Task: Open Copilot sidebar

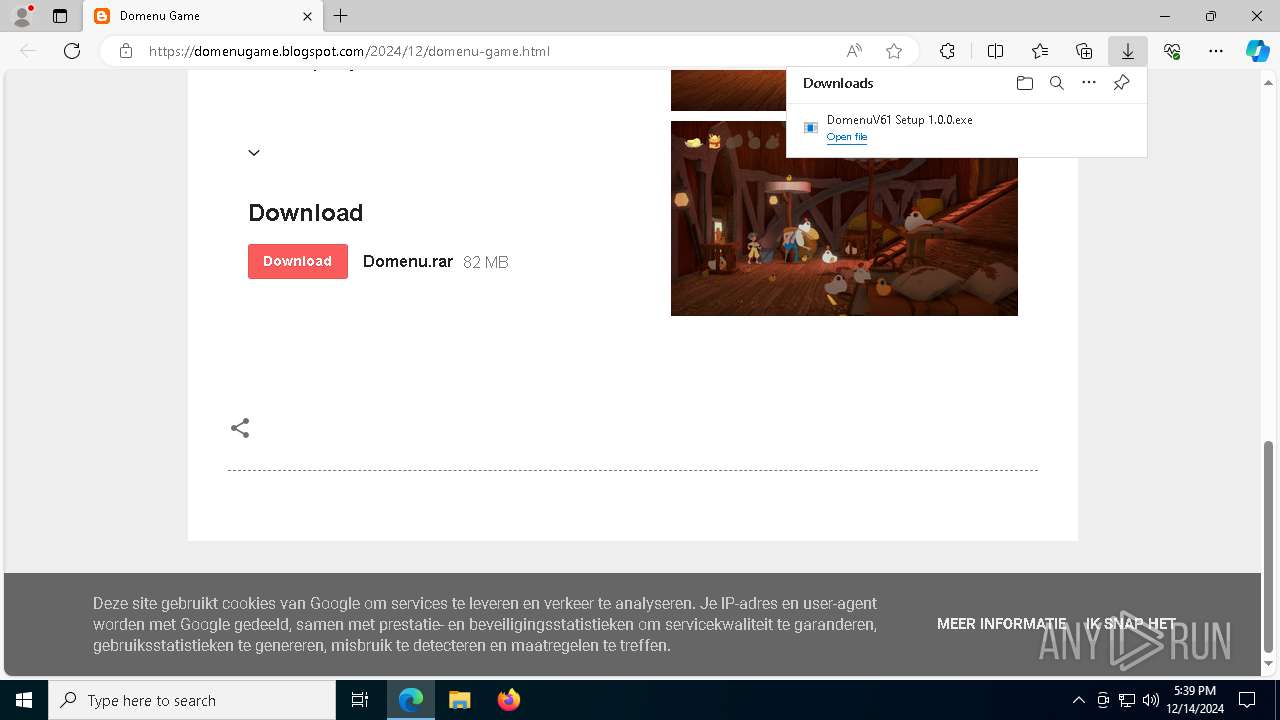Action: [1258, 51]
